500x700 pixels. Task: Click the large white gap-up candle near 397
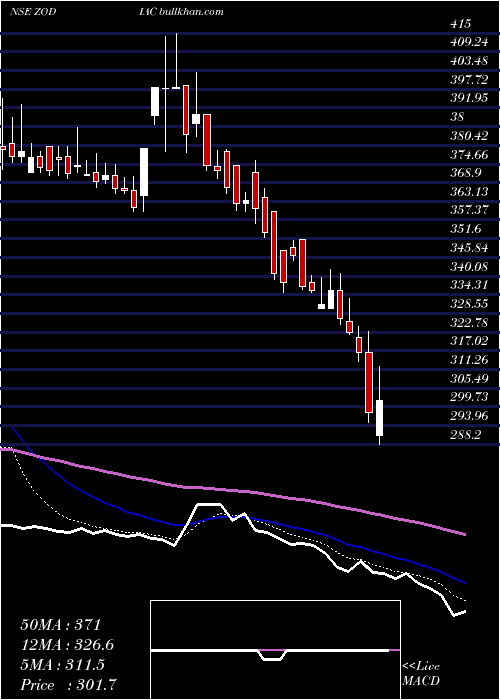click(155, 101)
